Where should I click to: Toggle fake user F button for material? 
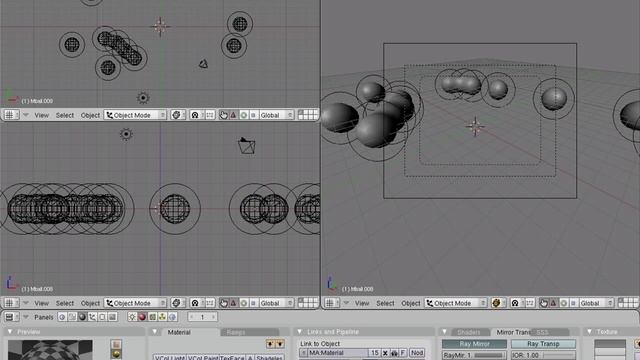(402, 353)
